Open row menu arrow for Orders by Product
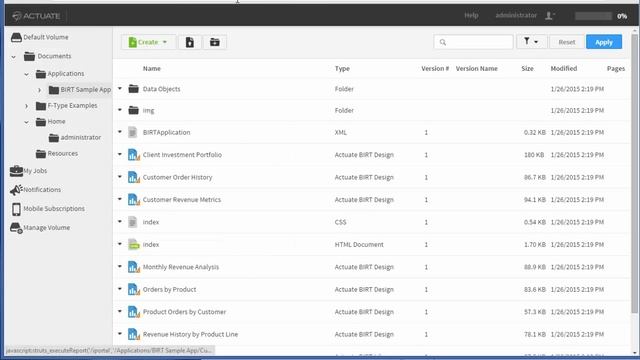The width and height of the screenshot is (640, 360). [x=120, y=289]
